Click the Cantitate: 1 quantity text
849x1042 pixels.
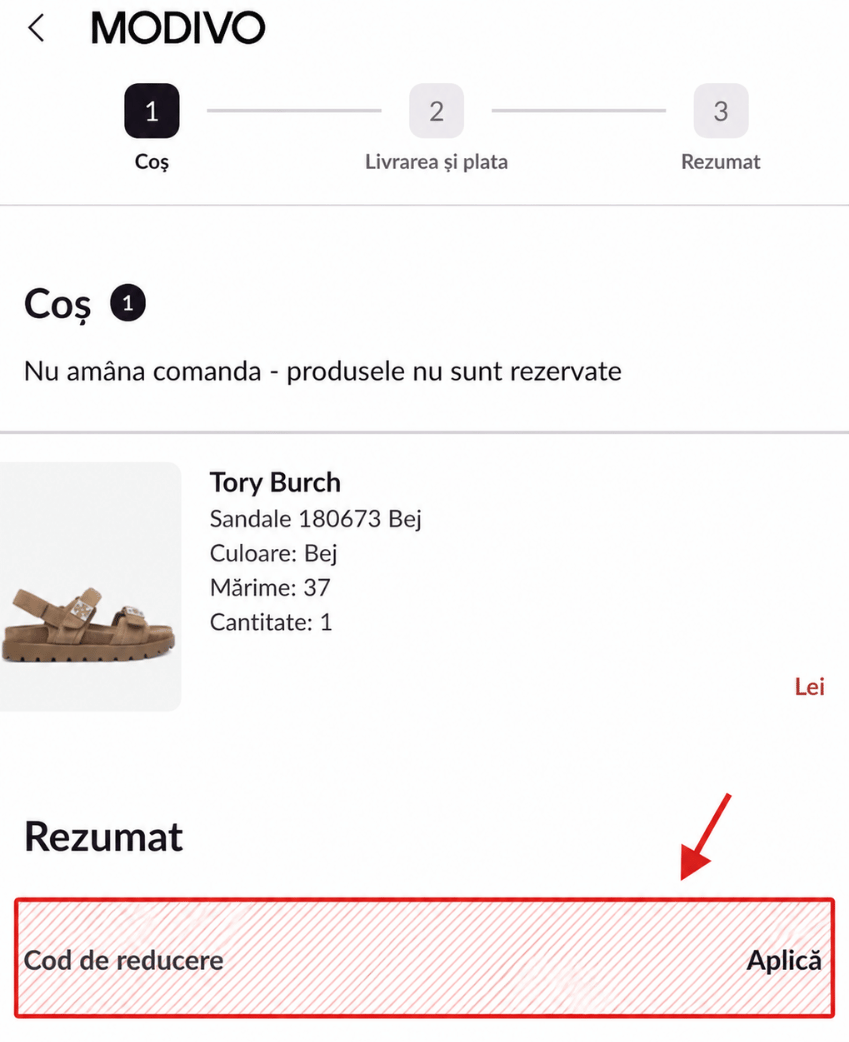click(270, 622)
